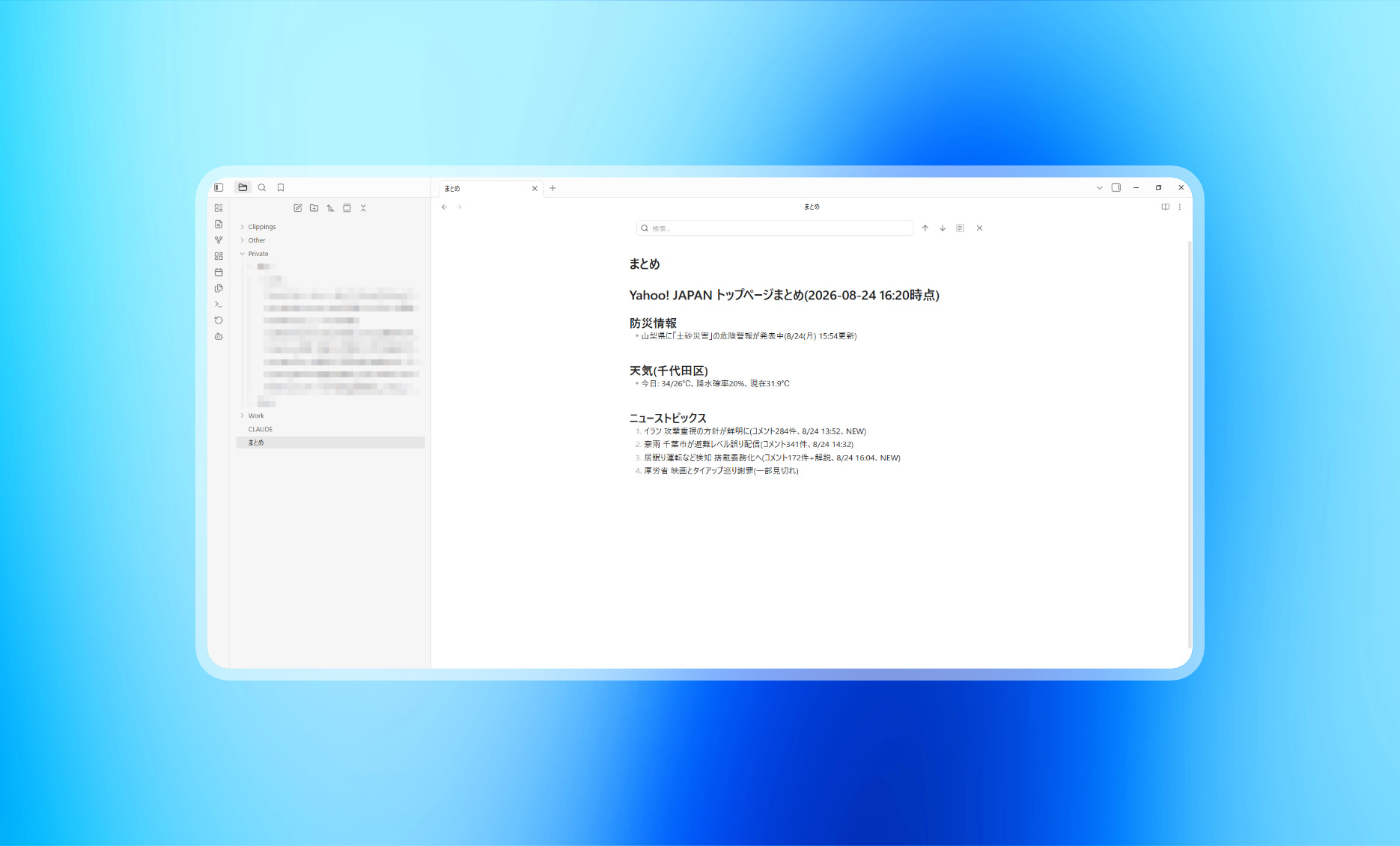Click the 天気(千代田区) heading

tap(669, 371)
